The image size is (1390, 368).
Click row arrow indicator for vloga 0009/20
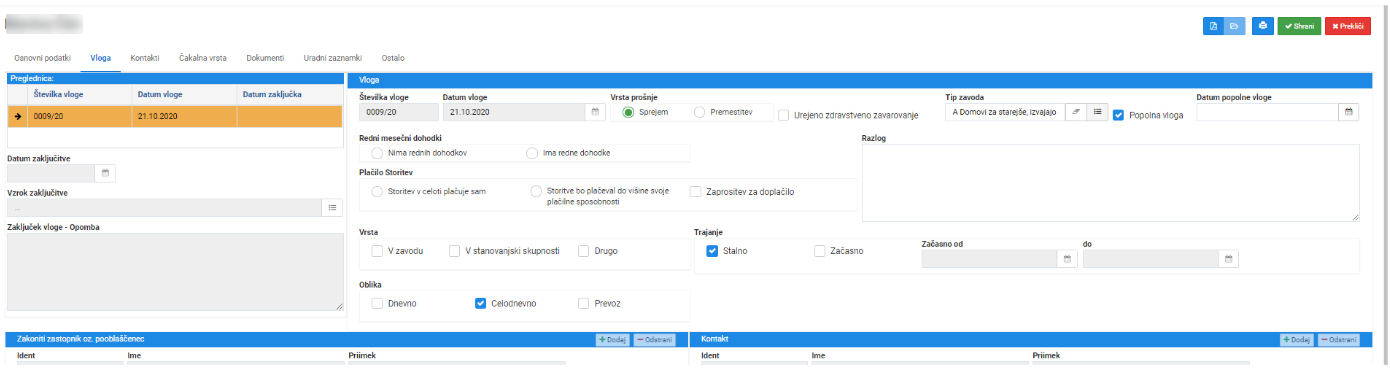coord(18,116)
